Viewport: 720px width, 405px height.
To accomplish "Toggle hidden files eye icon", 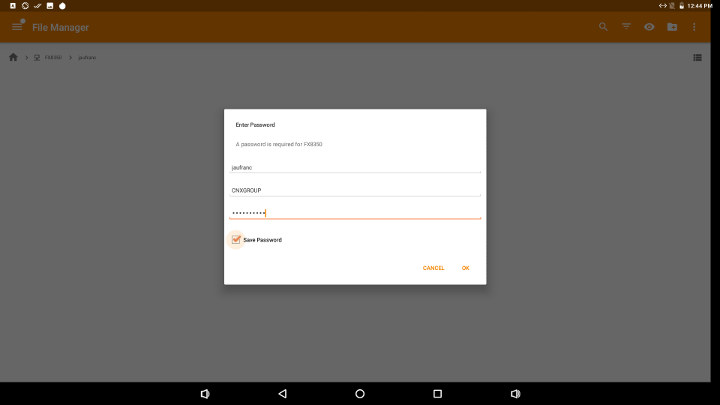I will pos(649,27).
